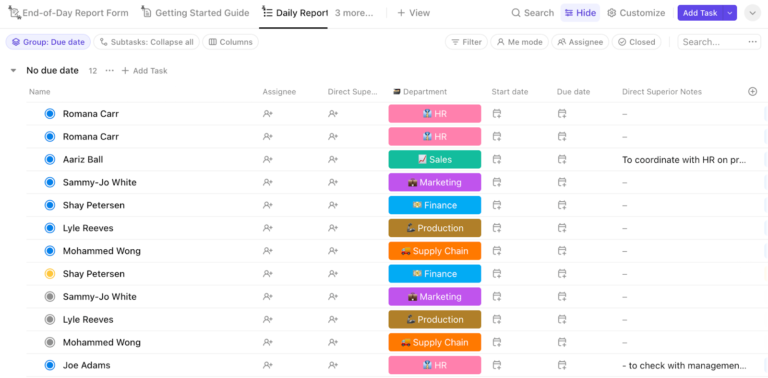Click the gray status circle for Sammy-Jo White
This screenshot has width=768, height=378.
[x=49, y=296]
